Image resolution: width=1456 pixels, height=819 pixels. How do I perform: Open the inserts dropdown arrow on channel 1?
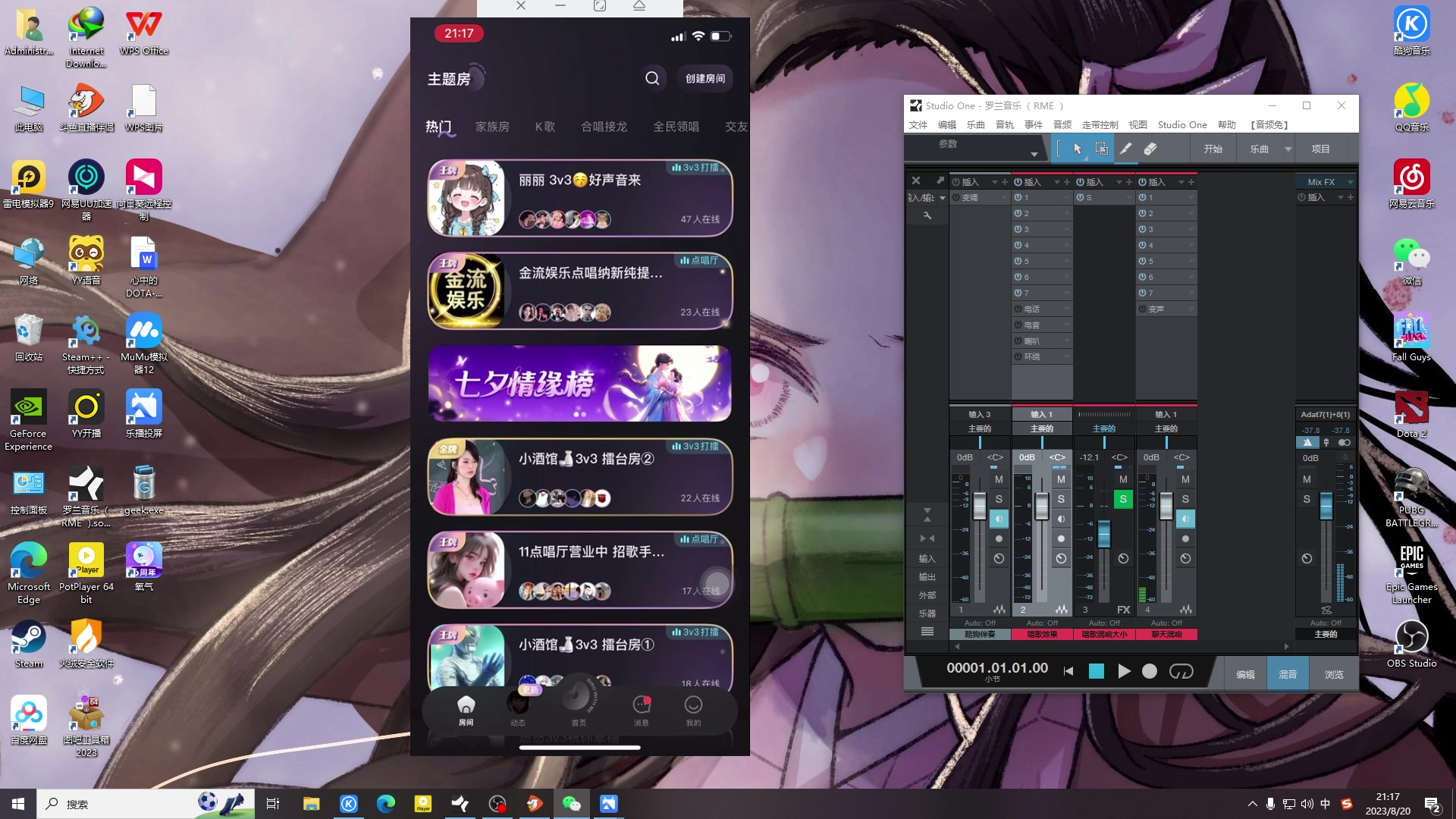(x=994, y=182)
